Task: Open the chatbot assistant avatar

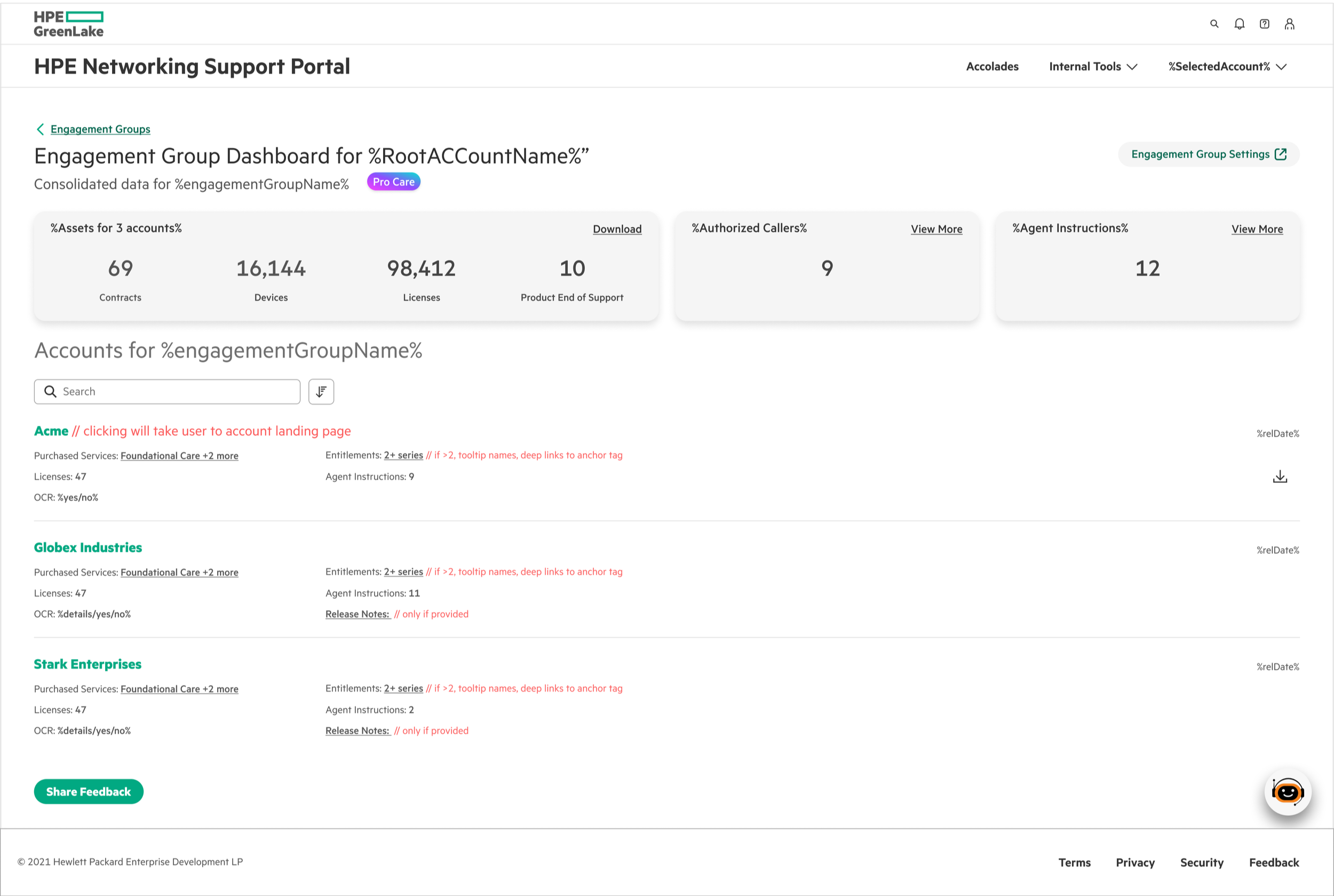Action: 1287,792
